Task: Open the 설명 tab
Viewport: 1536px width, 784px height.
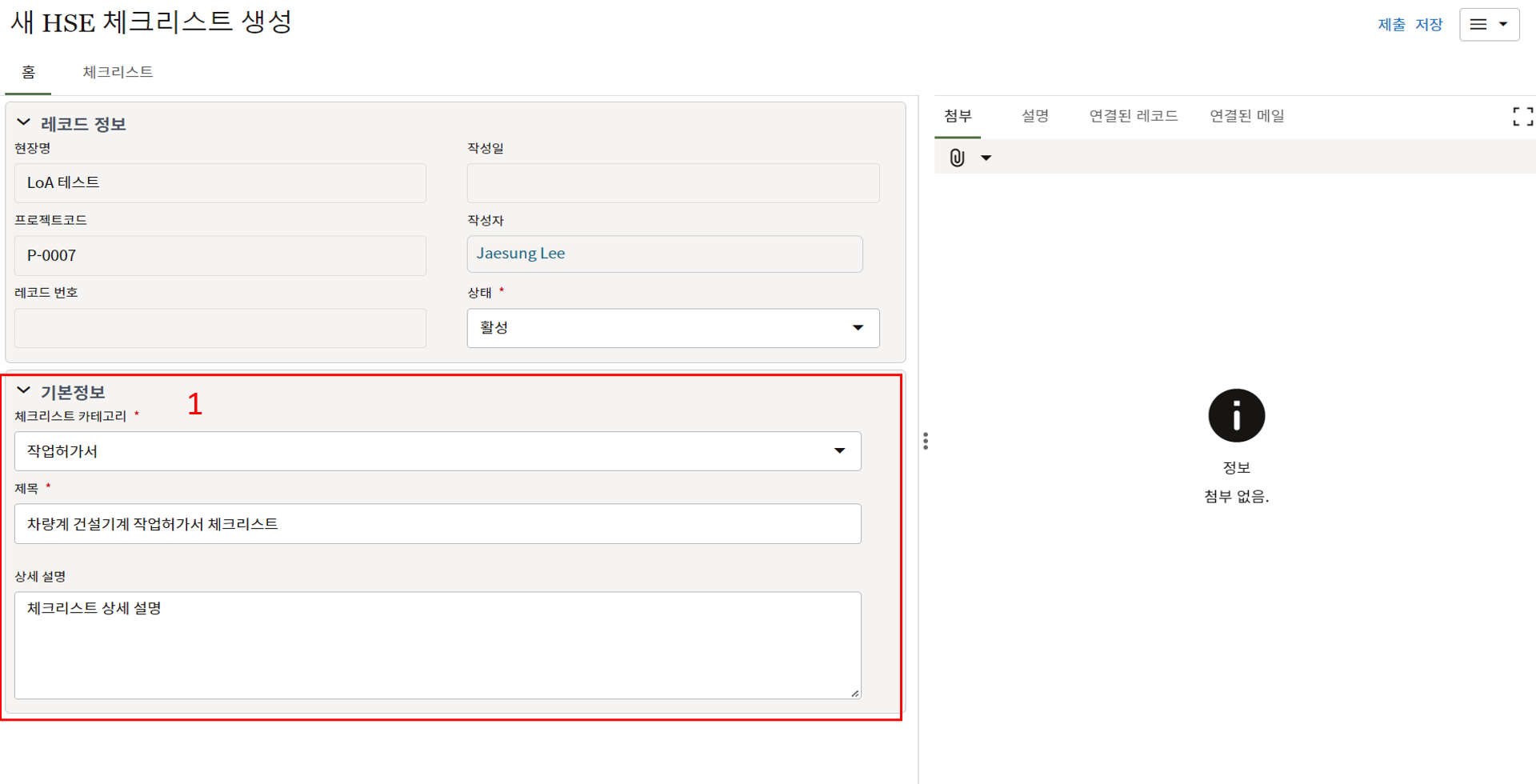Action: point(1034,116)
